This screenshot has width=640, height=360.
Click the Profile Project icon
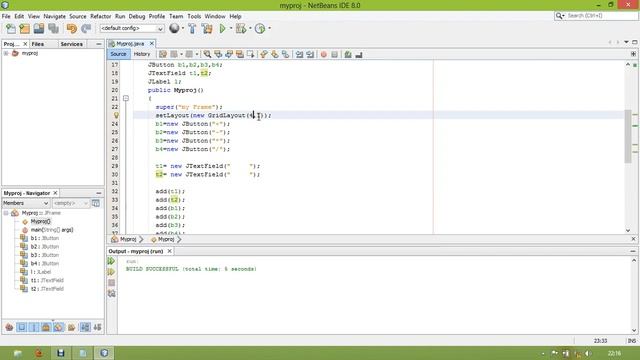pos(260,29)
